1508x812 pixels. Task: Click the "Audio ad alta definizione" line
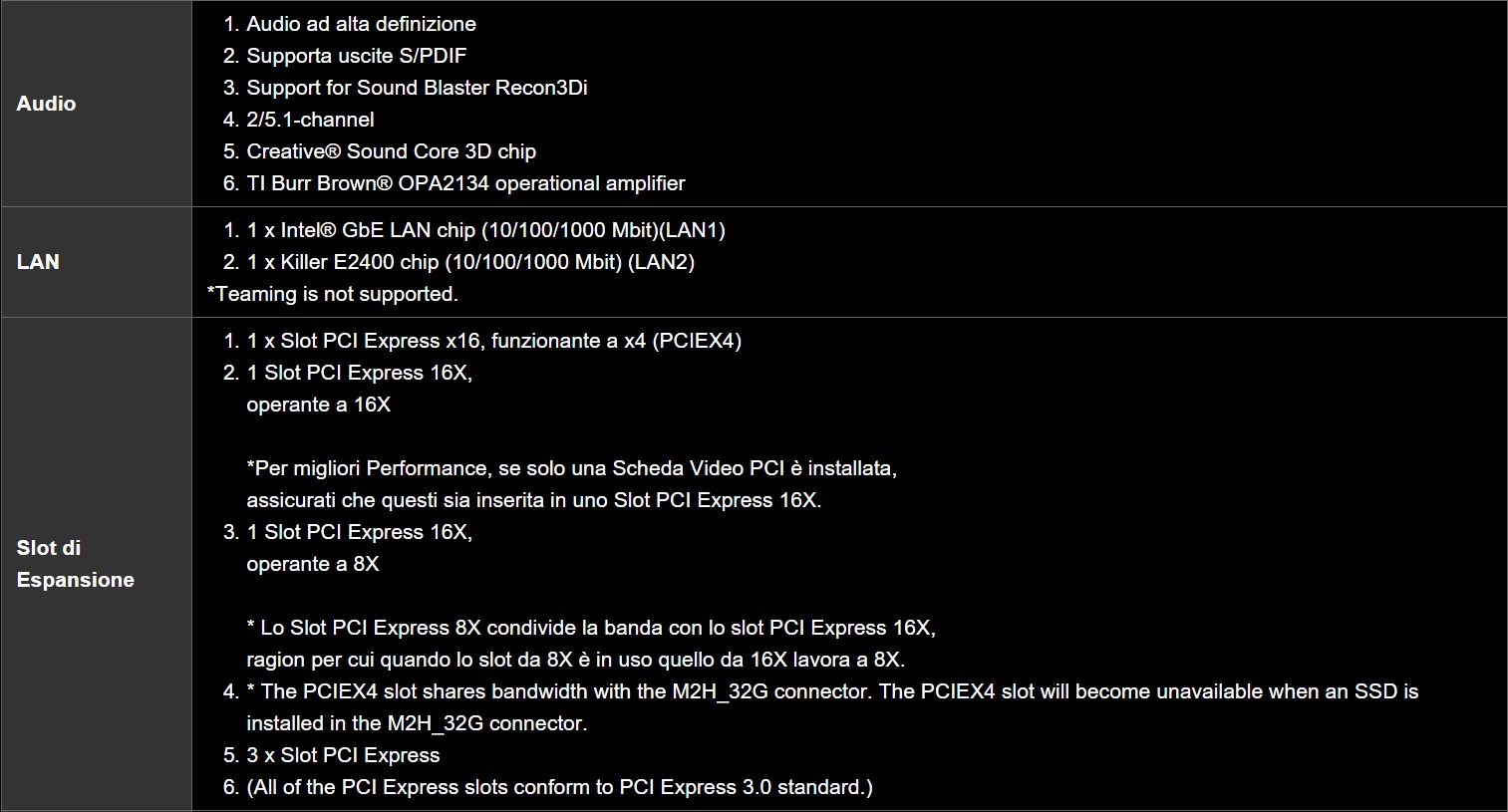click(x=361, y=24)
